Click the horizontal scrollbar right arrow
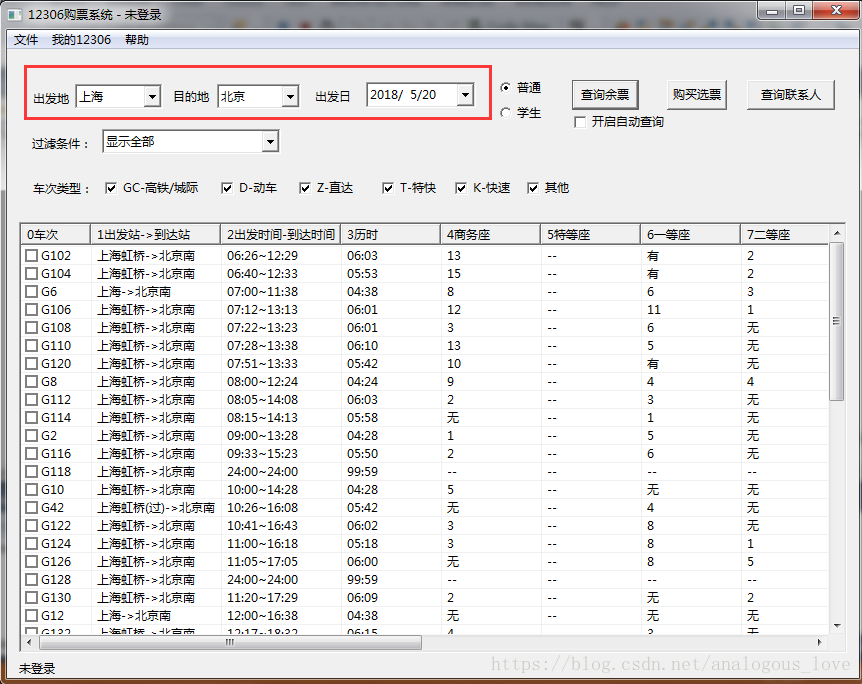Image resolution: width=862 pixels, height=684 pixels. (x=820, y=642)
